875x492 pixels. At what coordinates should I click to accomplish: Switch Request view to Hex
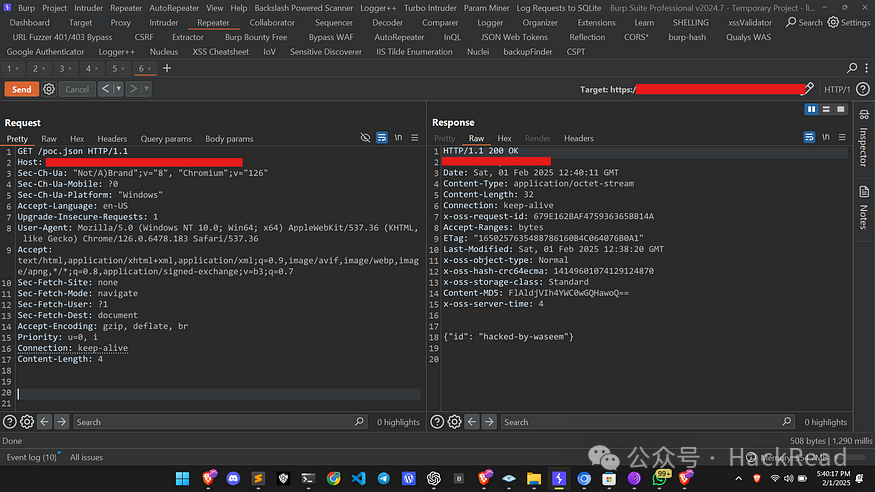[x=77, y=139]
